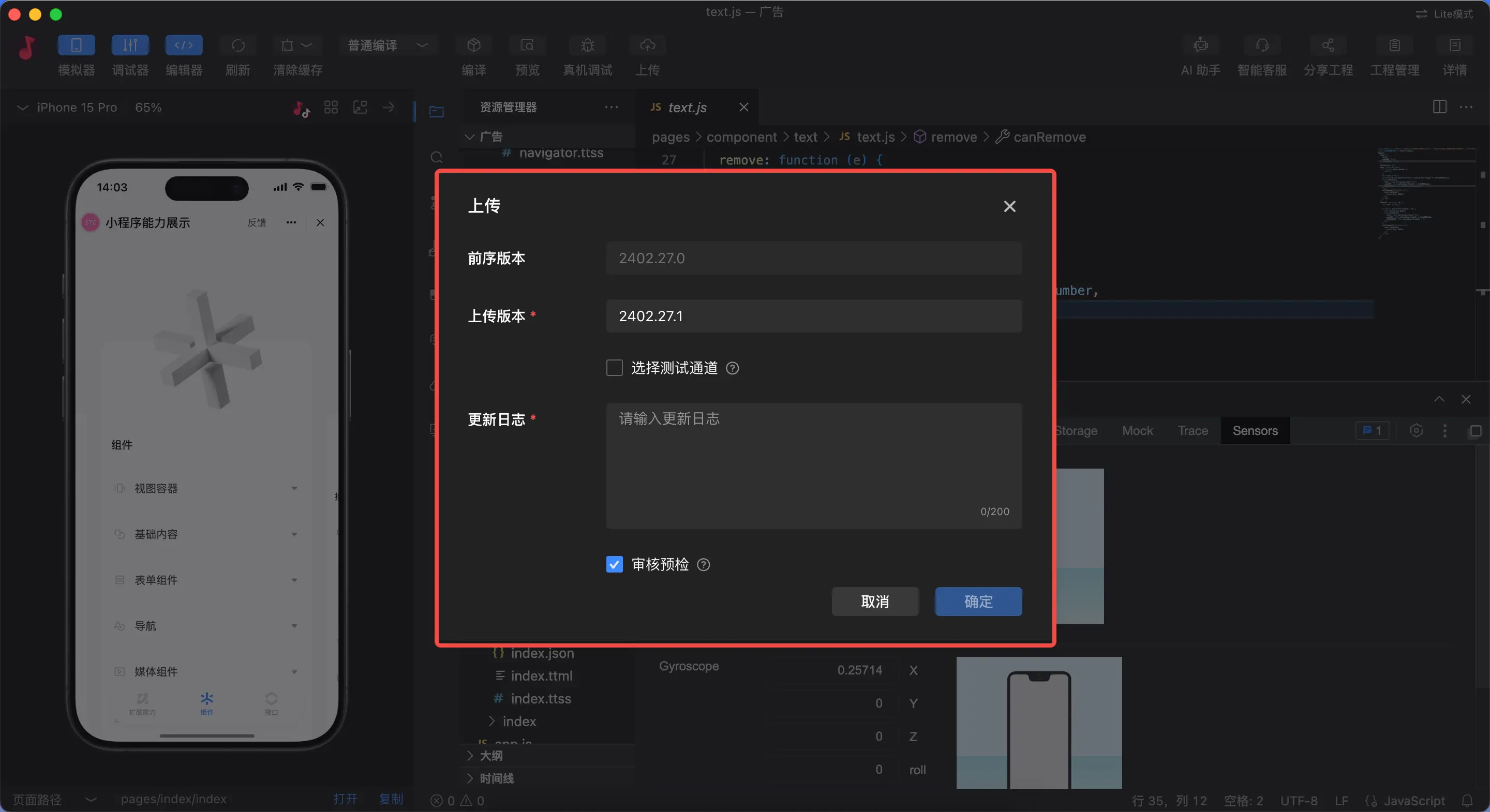Click help icon next to 审核预检
1490x812 pixels.
[x=704, y=564]
